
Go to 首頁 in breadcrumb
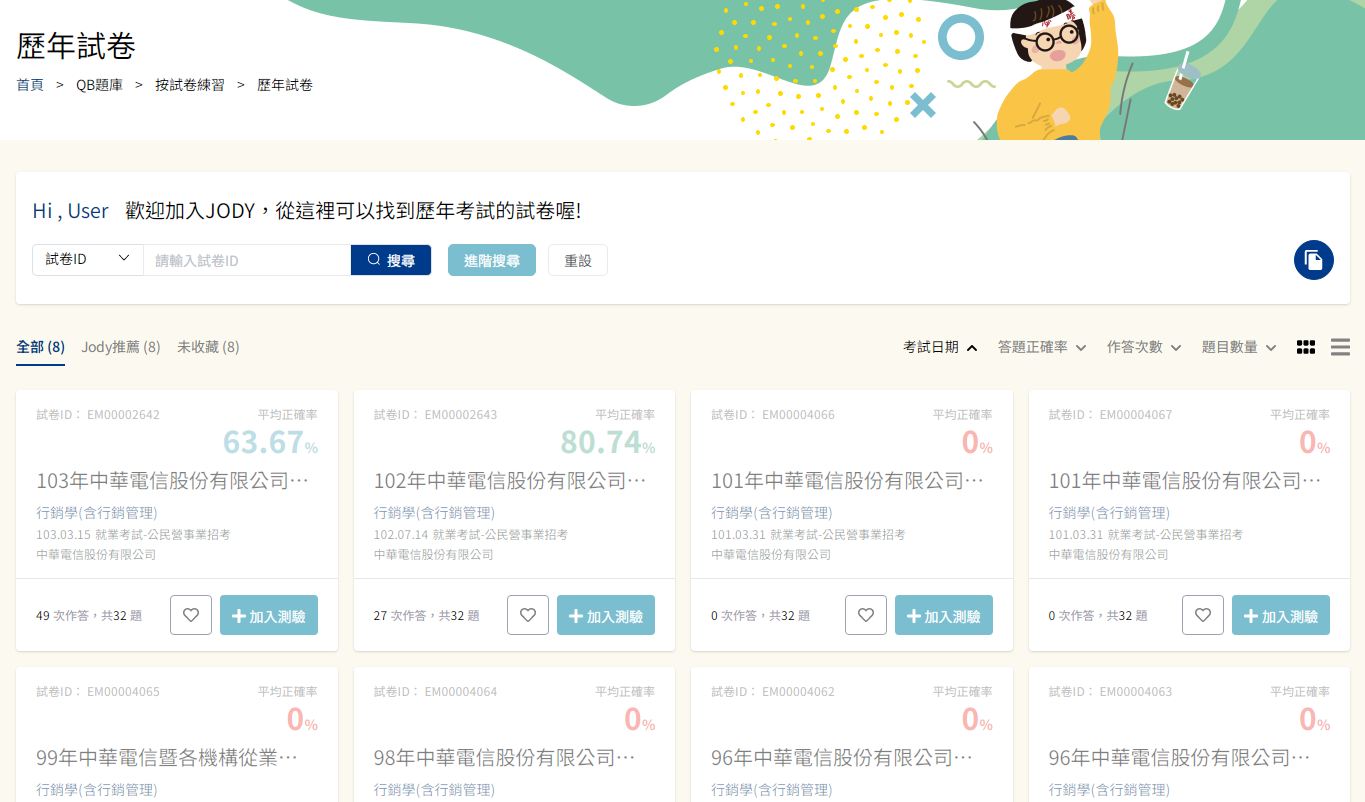(30, 85)
